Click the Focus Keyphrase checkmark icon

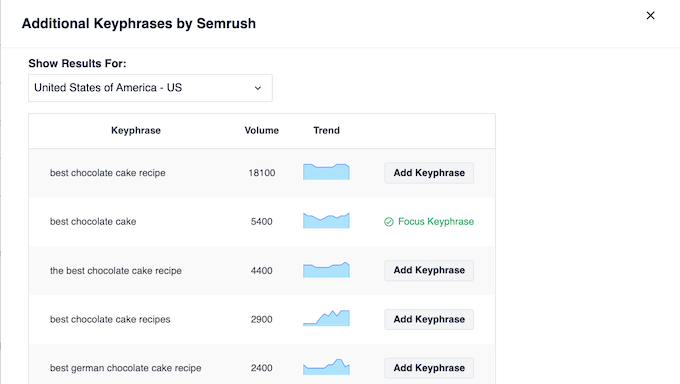[389, 222]
